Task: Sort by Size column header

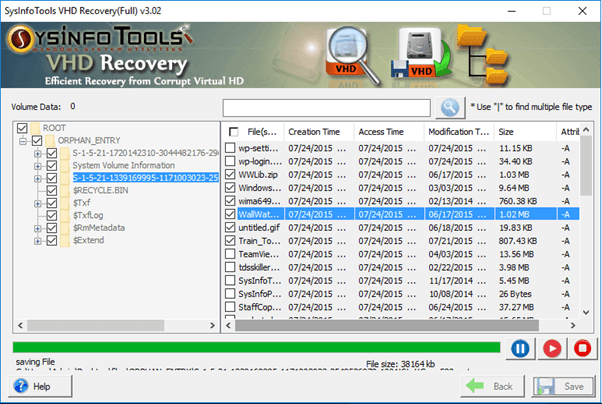Action: (x=525, y=132)
